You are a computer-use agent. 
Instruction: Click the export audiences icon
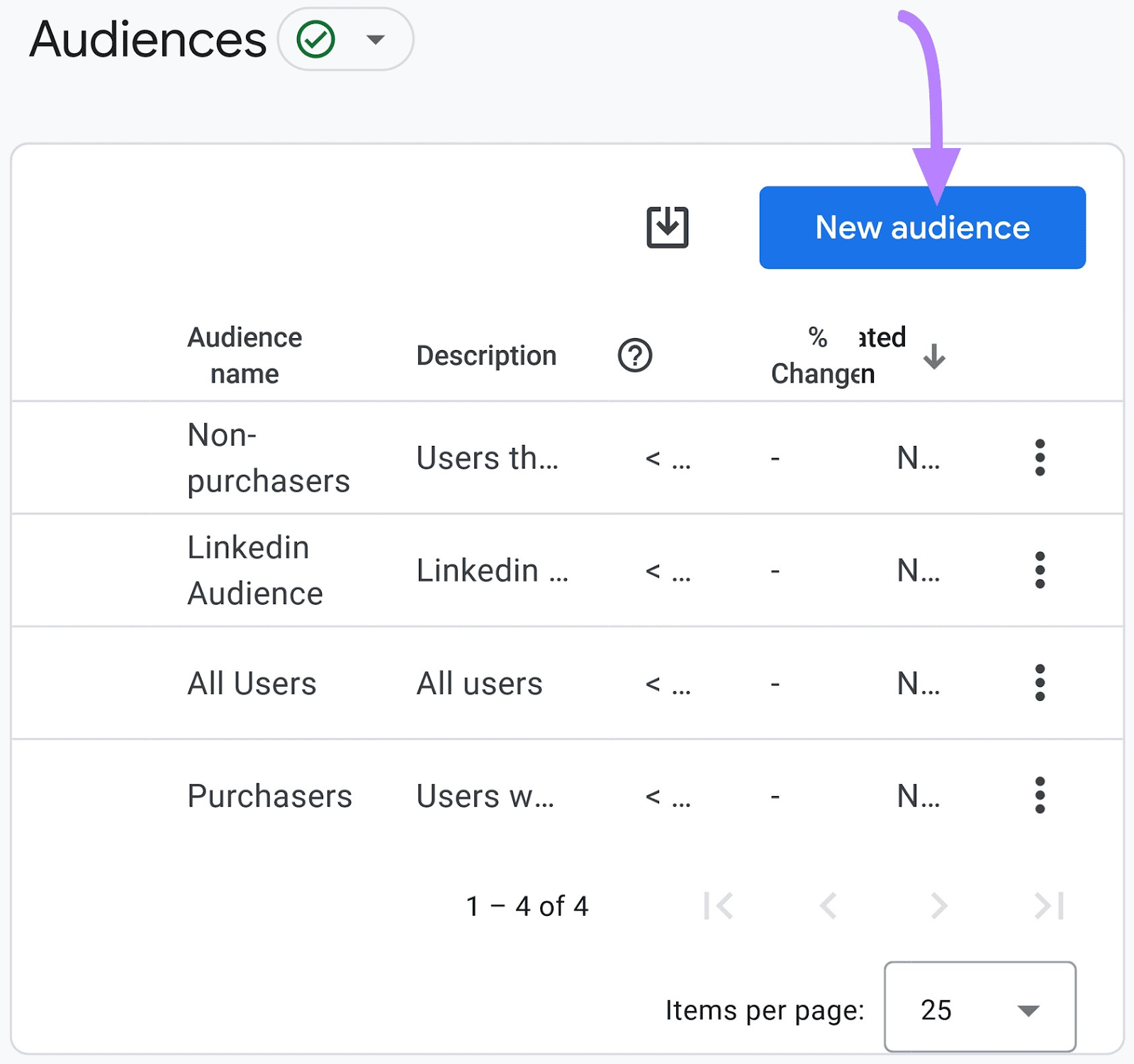coord(667,227)
